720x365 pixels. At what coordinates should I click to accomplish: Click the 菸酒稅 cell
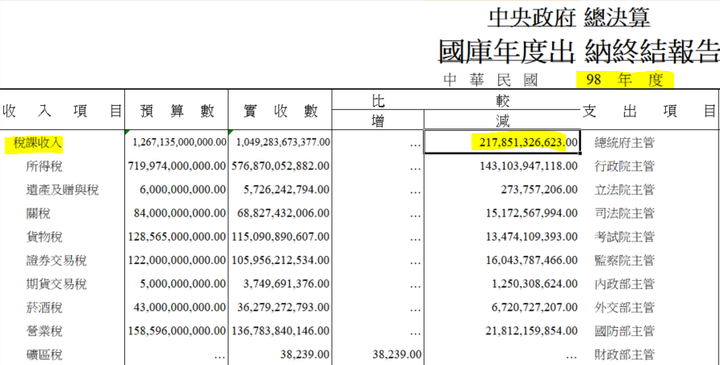44,308
